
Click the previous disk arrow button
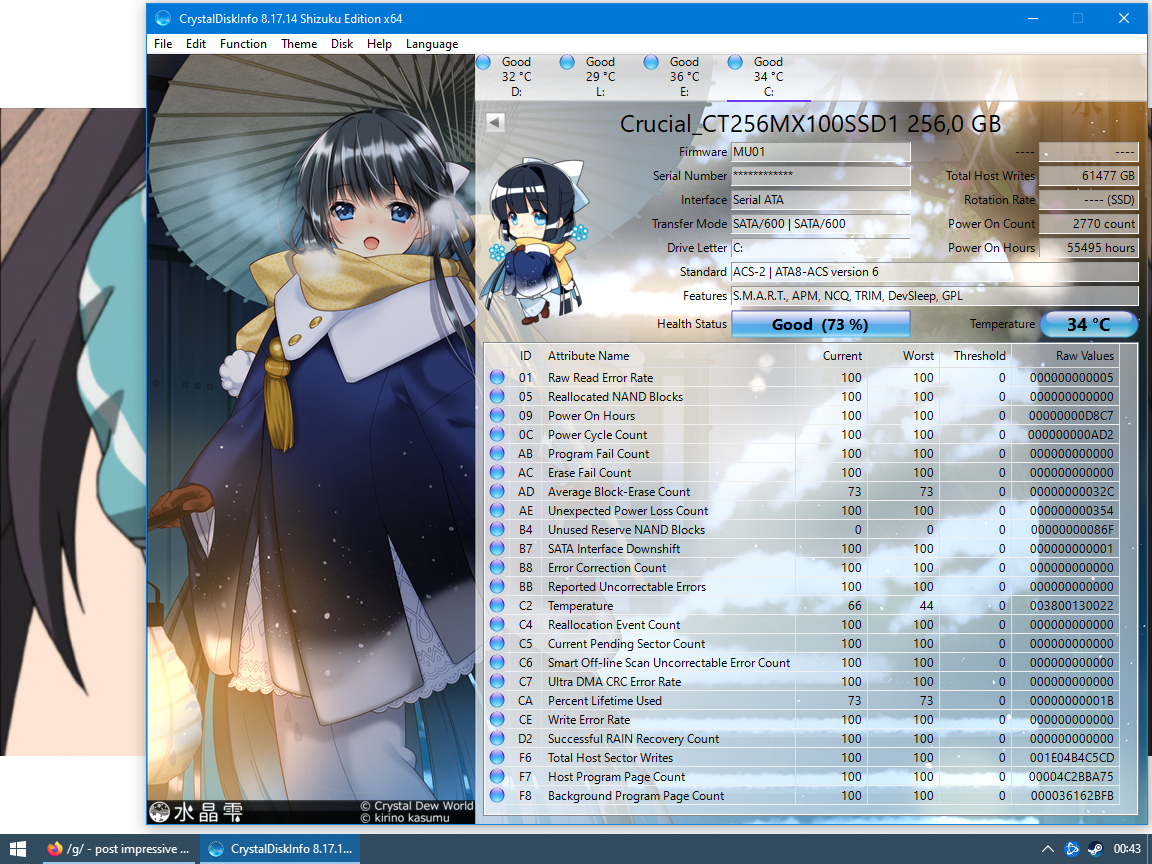pyautogui.click(x=495, y=122)
